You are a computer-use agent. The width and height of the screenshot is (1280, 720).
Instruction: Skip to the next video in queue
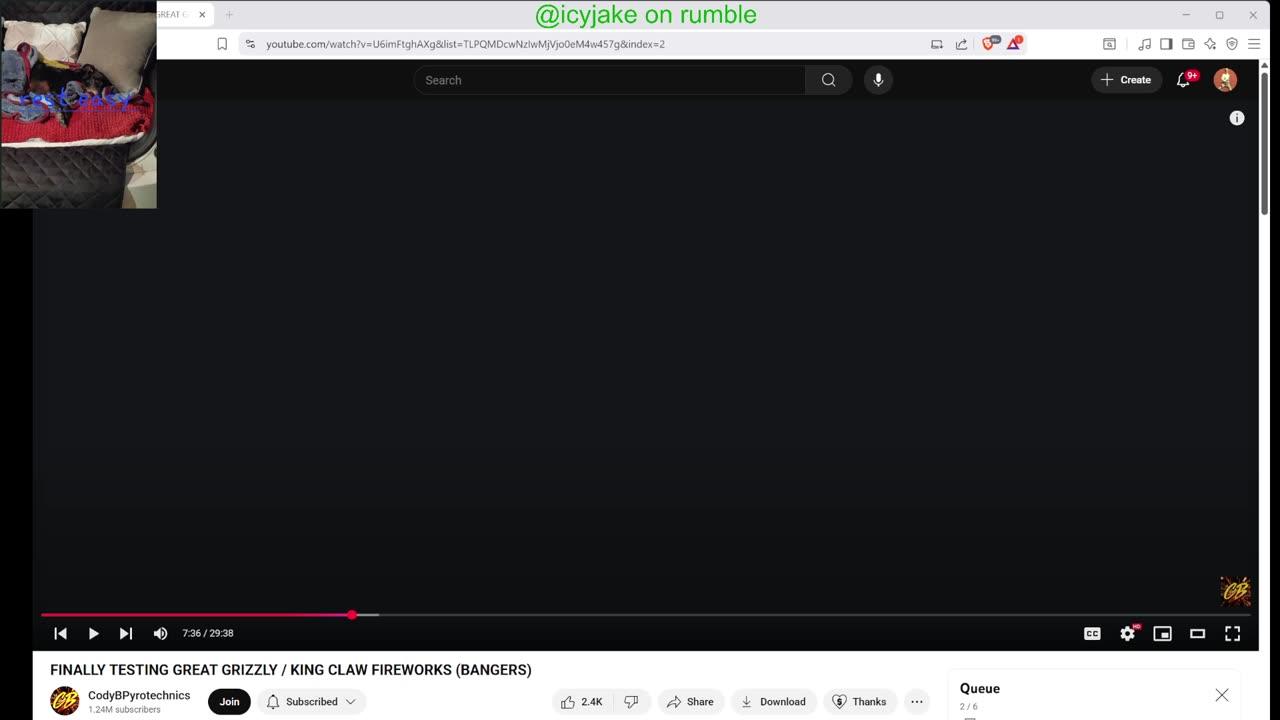point(126,633)
